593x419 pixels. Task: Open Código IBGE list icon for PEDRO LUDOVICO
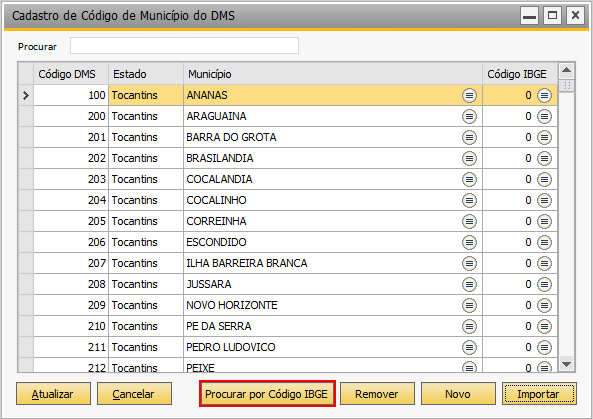coord(544,347)
